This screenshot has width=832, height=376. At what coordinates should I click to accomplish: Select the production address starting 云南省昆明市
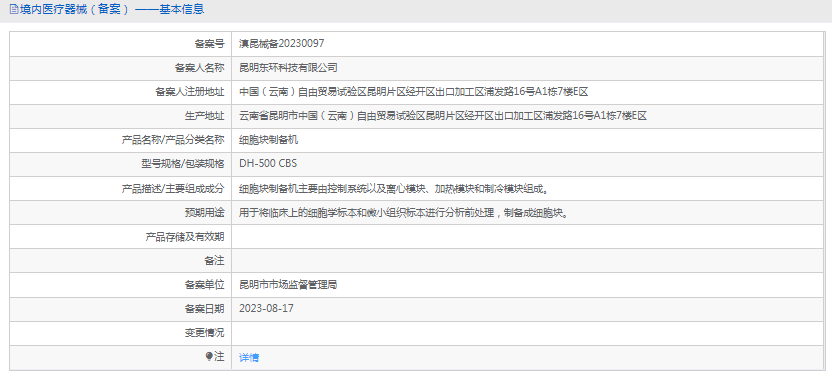tap(443, 116)
